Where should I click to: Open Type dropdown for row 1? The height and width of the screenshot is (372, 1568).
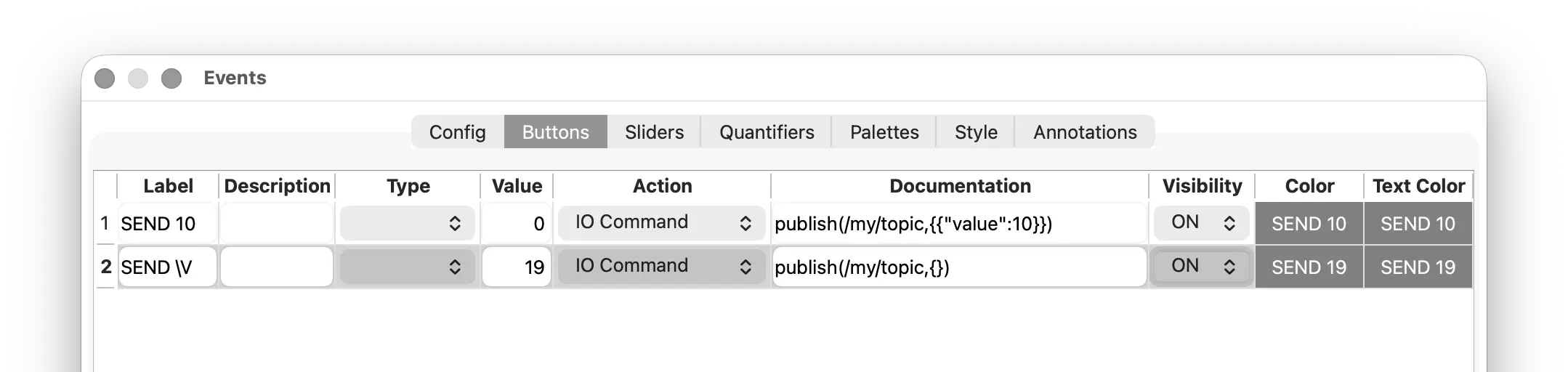[407, 223]
